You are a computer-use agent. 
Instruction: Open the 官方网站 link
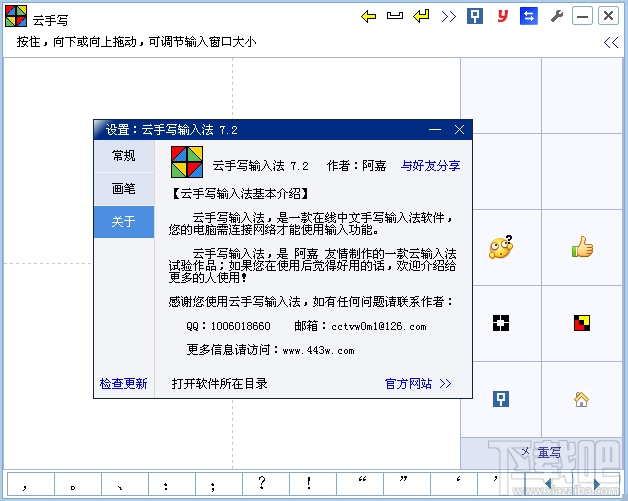coord(418,384)
